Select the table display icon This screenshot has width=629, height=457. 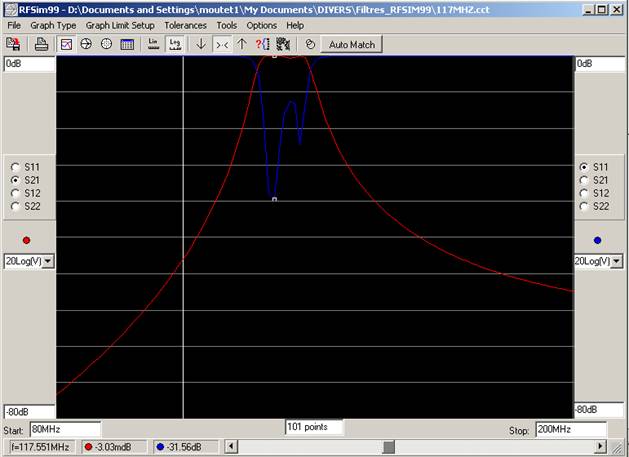[x=127, y=44]
